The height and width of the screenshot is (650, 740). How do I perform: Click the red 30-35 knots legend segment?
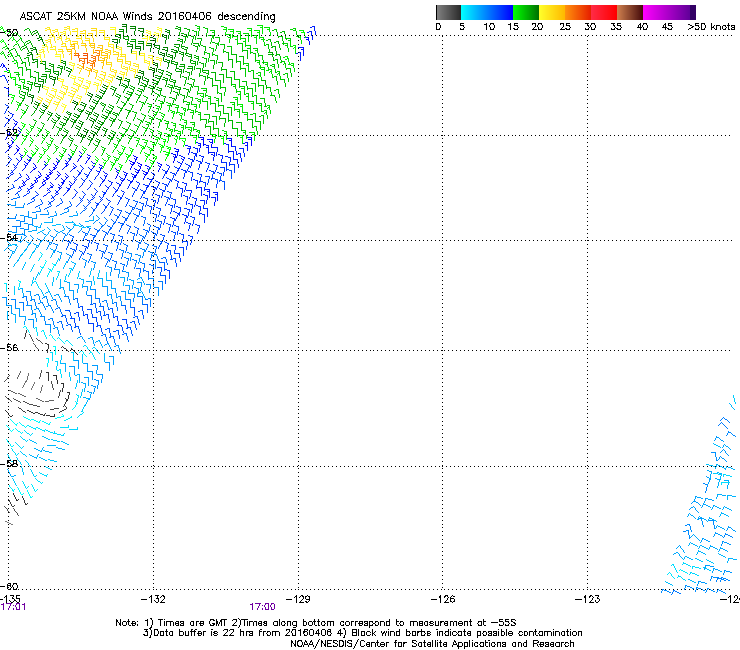(x=604, y=12)
